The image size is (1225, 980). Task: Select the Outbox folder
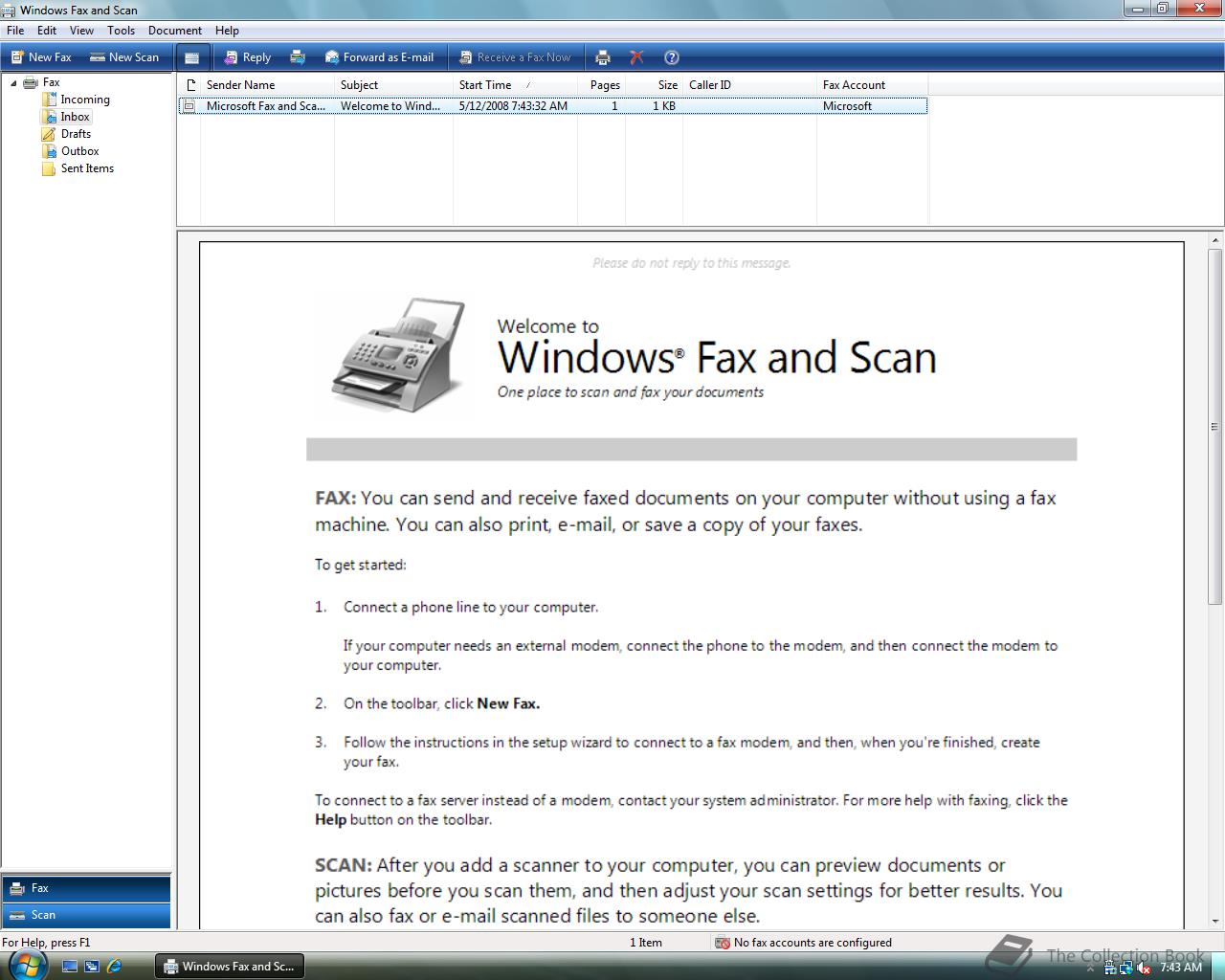80,151
